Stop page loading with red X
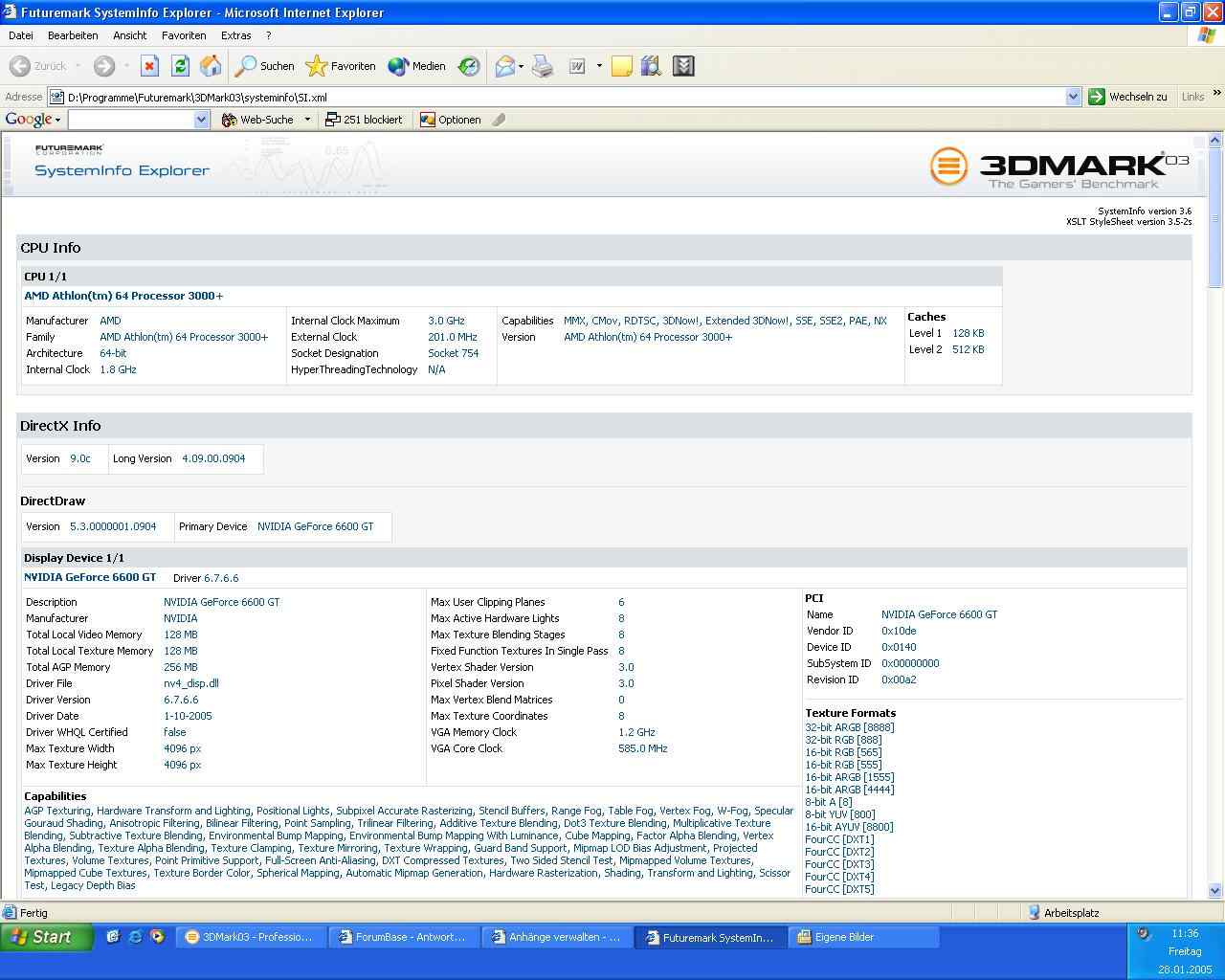This screenshot has width=1225, height=980. [149, 66]
